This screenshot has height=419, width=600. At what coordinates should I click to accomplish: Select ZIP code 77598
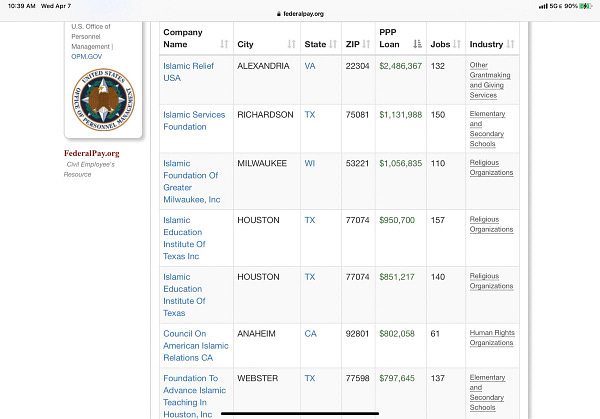click(x=357, y=378)
